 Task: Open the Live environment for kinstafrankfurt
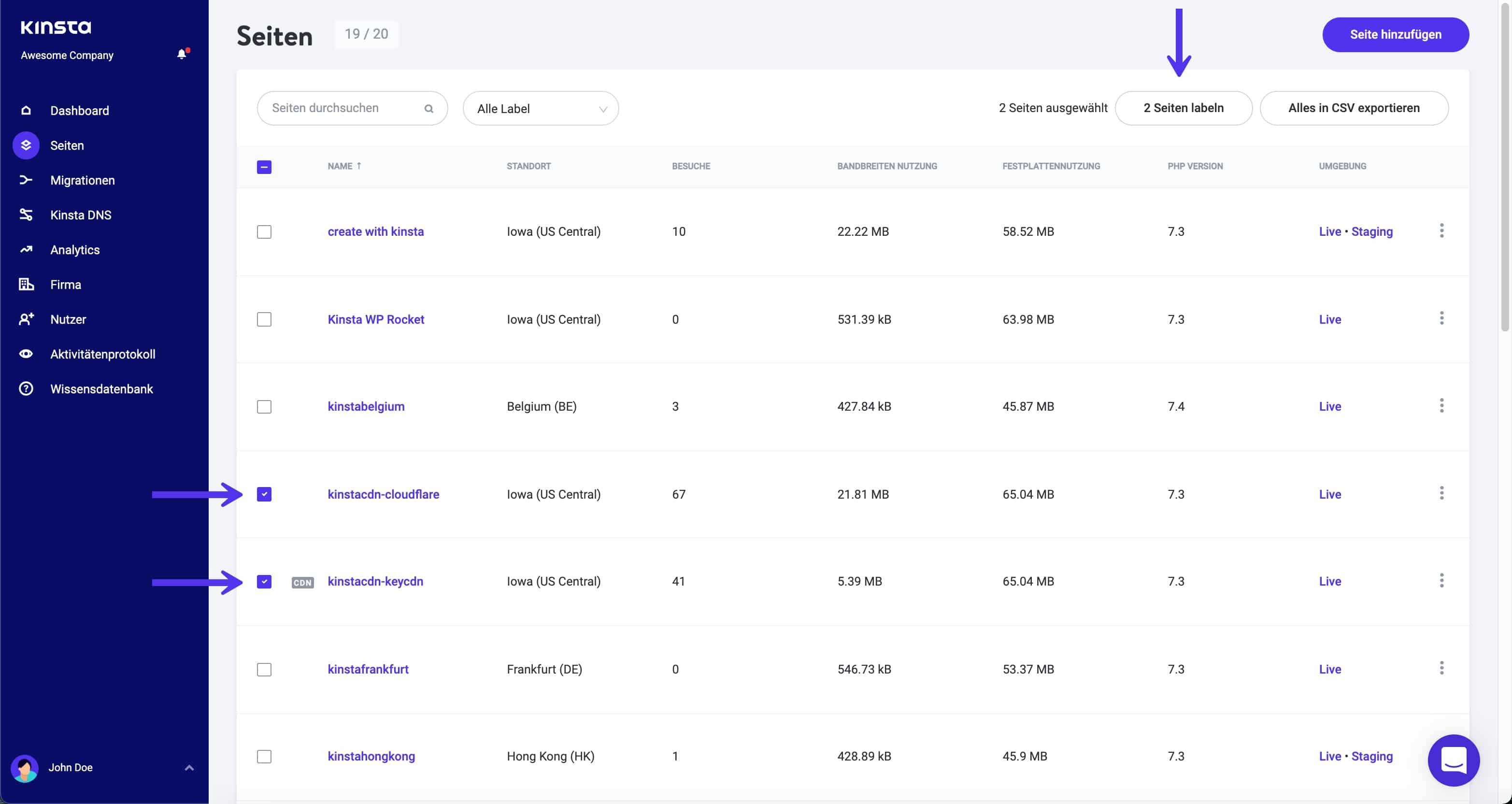coord(1329,670)
